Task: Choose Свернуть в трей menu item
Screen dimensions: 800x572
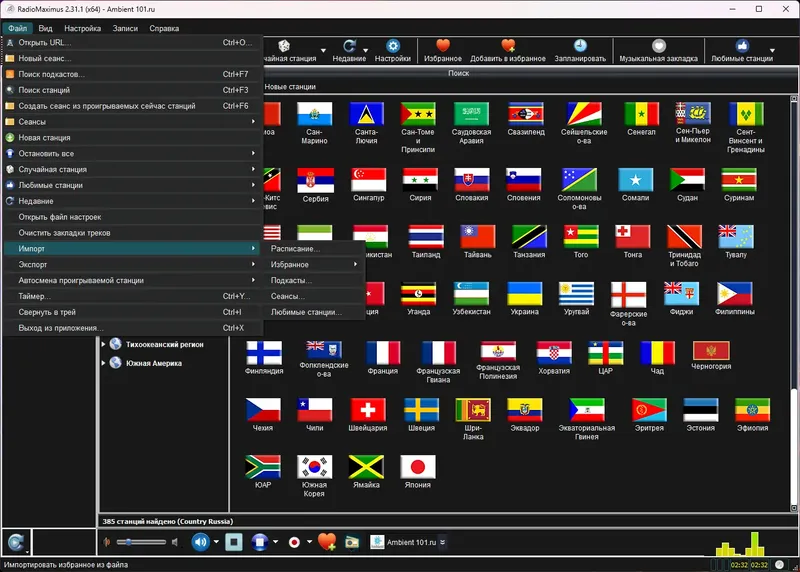Action: point(132,312)
